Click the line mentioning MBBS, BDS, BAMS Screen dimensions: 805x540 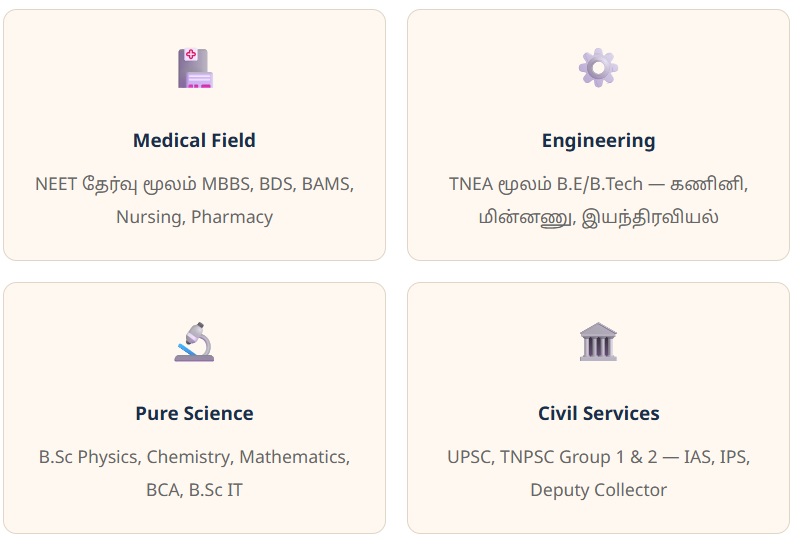pos(194,184)
